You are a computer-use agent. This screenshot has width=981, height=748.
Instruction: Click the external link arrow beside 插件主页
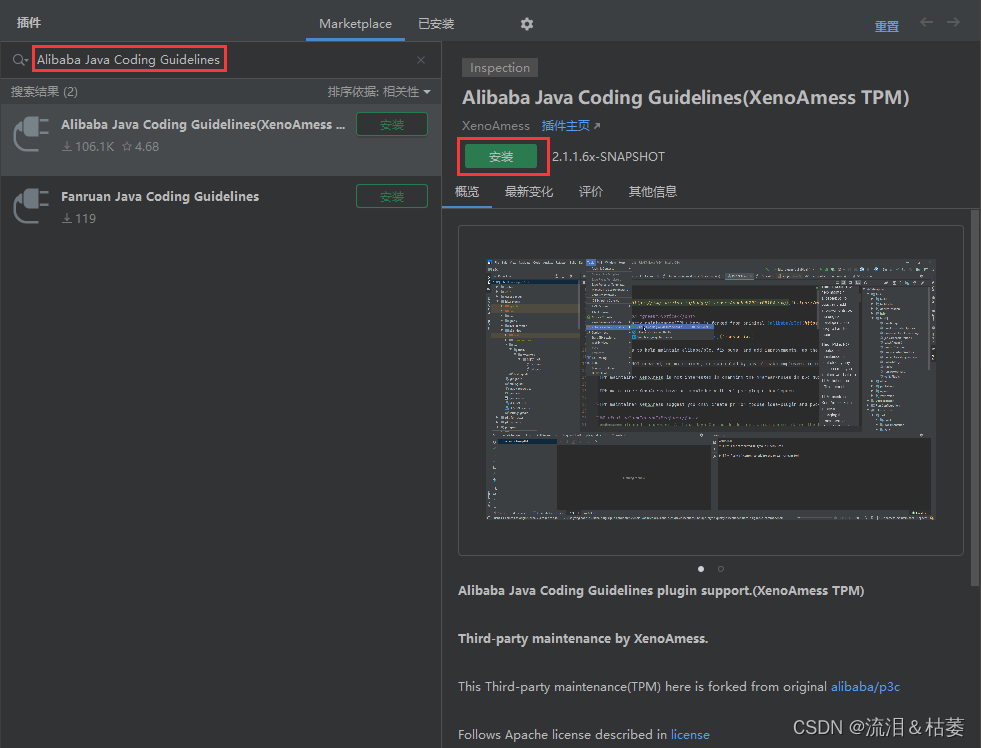597,126
